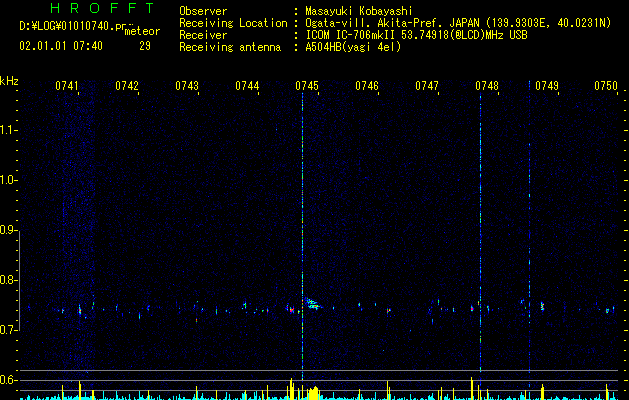Click the meteor label
Viewport: 629px width, 400px height.
tap(142, 31)
